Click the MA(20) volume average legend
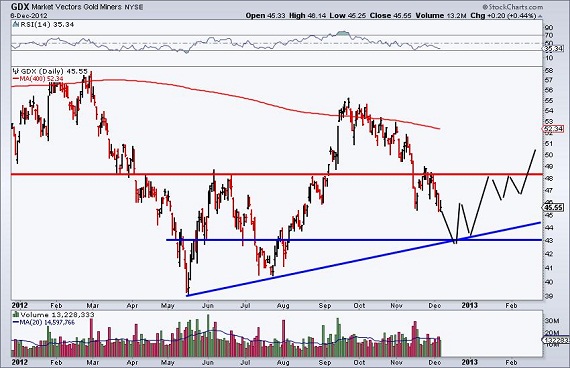Screen dimensions: 570x368 pyautogui.click(x=44, y=322)
